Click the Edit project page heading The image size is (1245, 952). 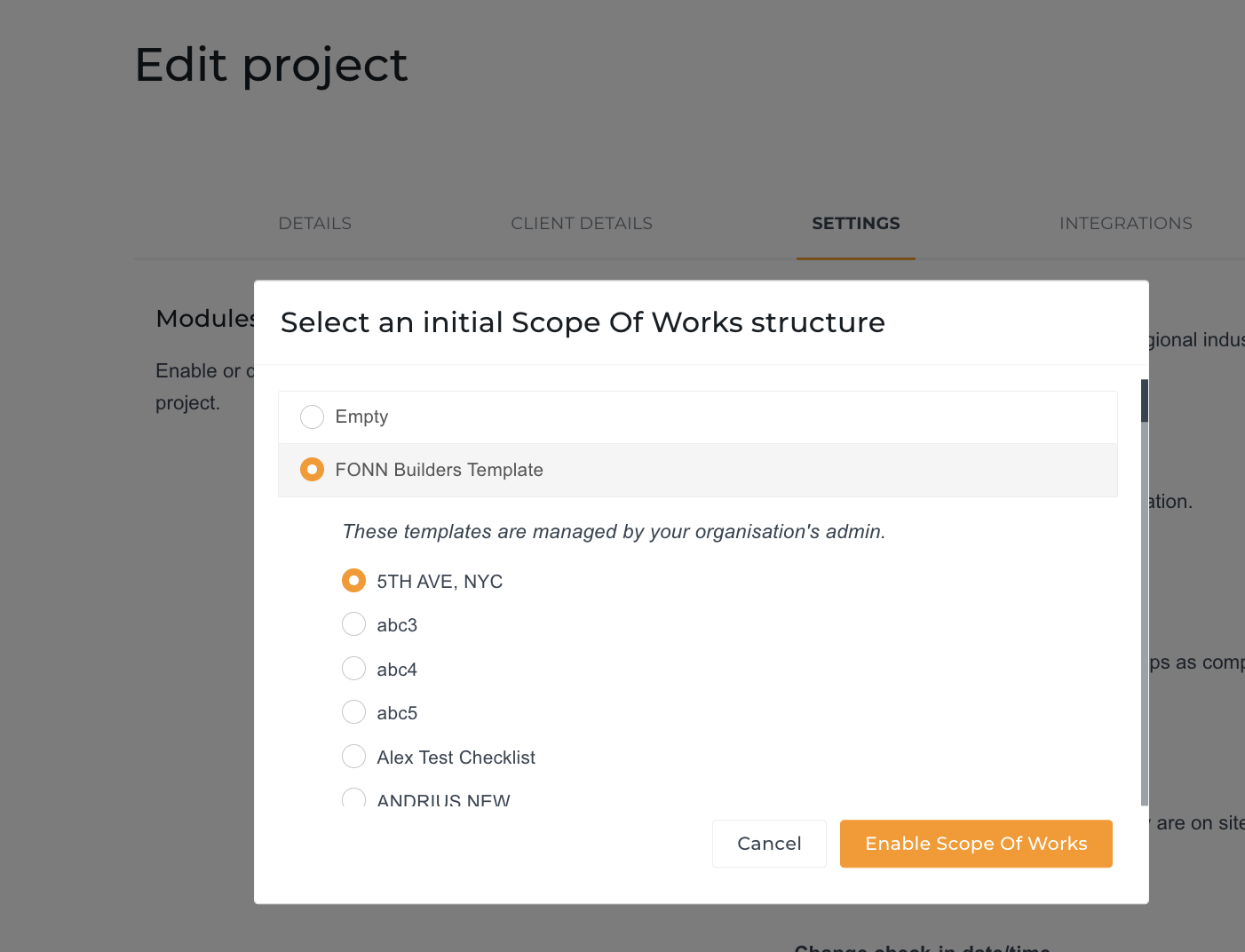pos(272,66)
